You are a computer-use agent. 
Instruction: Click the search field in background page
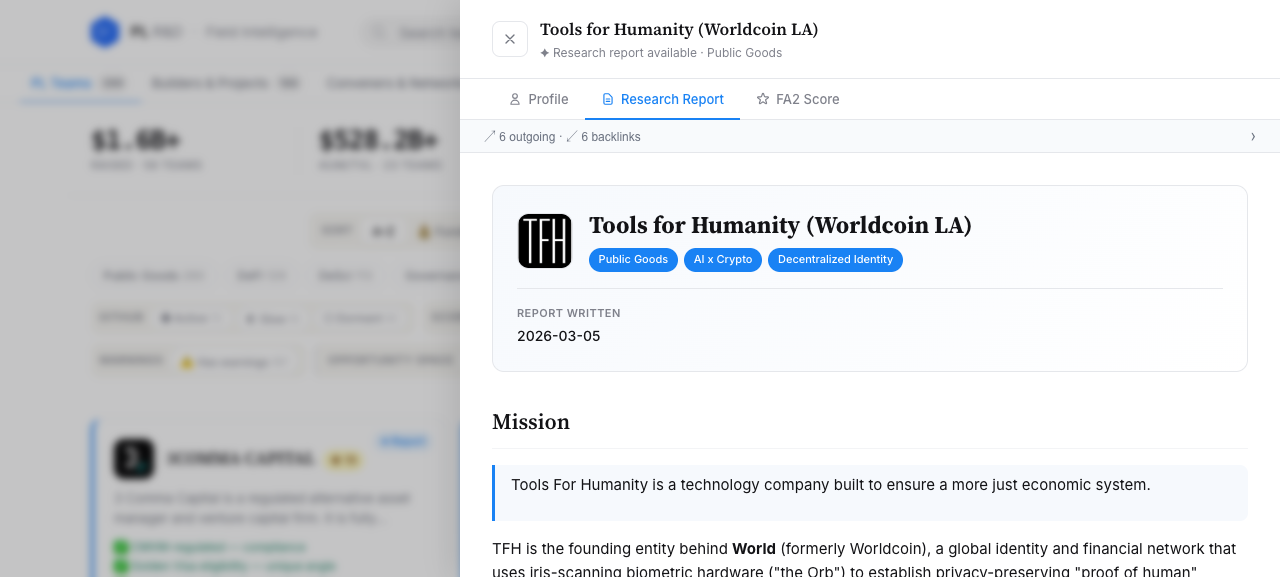click(x=412, y=32)
